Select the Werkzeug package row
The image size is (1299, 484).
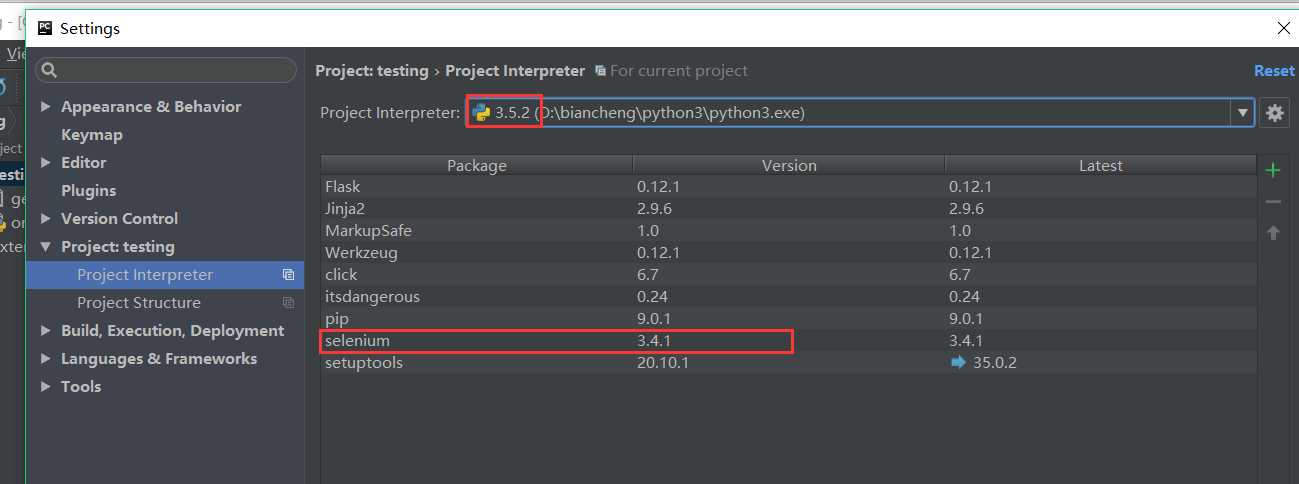pos(788,253)
